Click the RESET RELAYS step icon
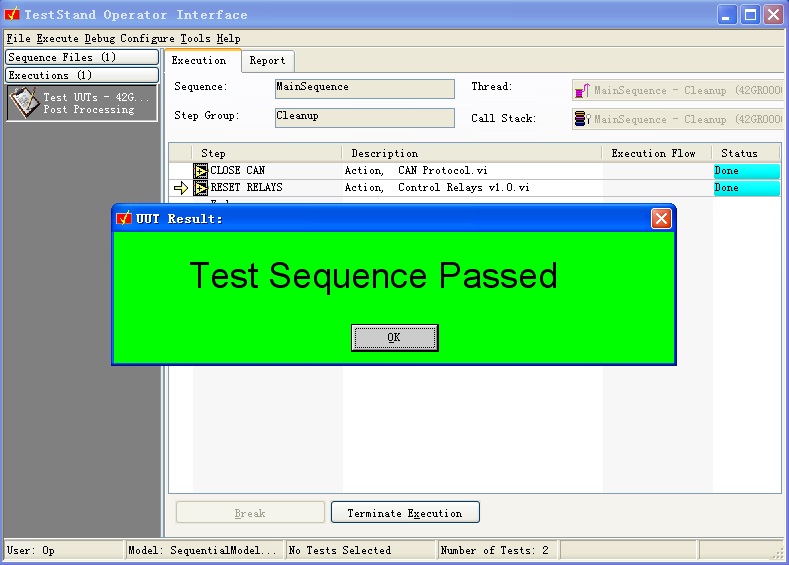Screen dimensions: 789x565 pos(200,188)
